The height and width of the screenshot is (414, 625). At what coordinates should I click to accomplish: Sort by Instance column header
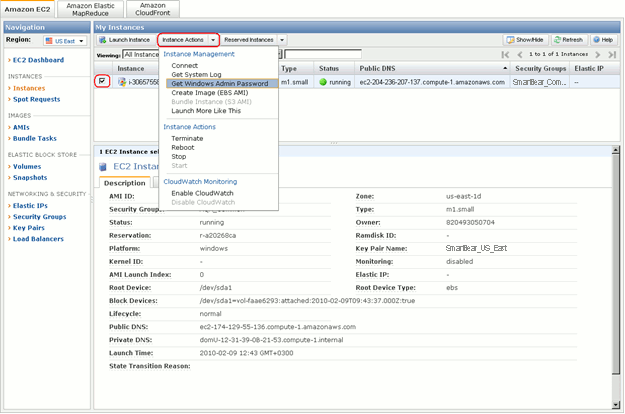136,69
